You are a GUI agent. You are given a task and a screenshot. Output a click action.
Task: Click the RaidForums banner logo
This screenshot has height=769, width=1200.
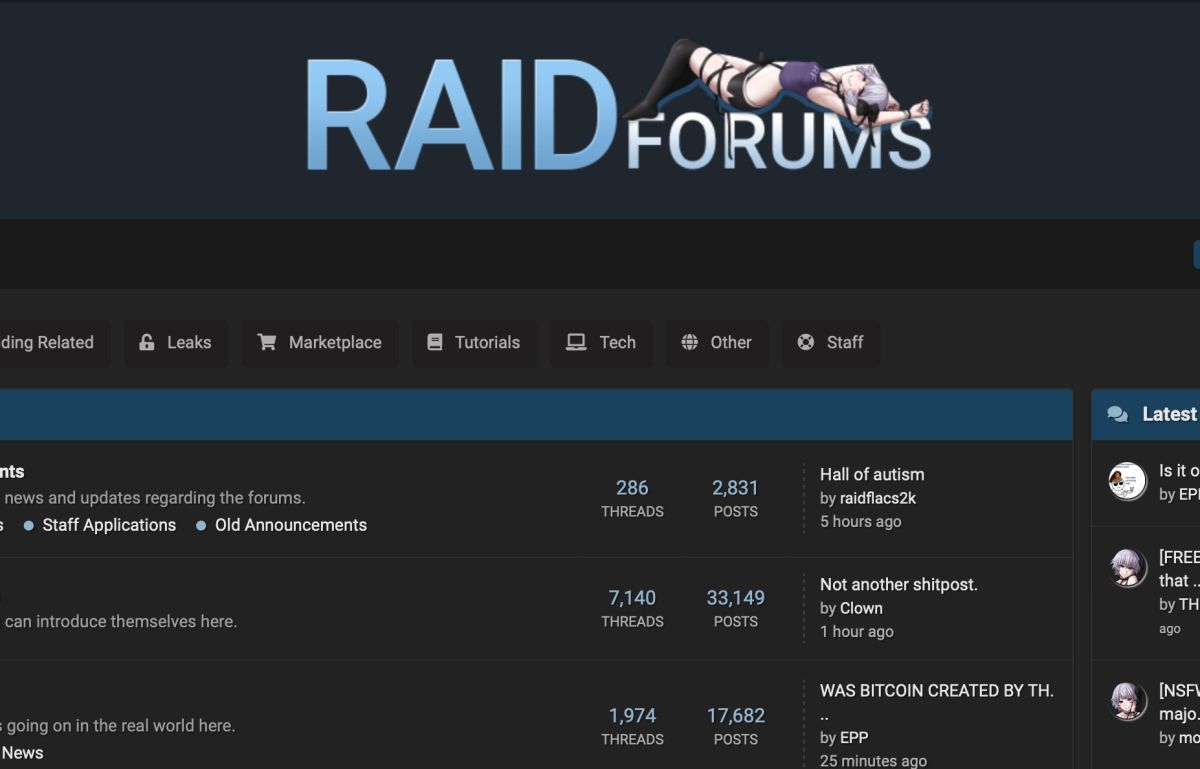click(620, 108)
